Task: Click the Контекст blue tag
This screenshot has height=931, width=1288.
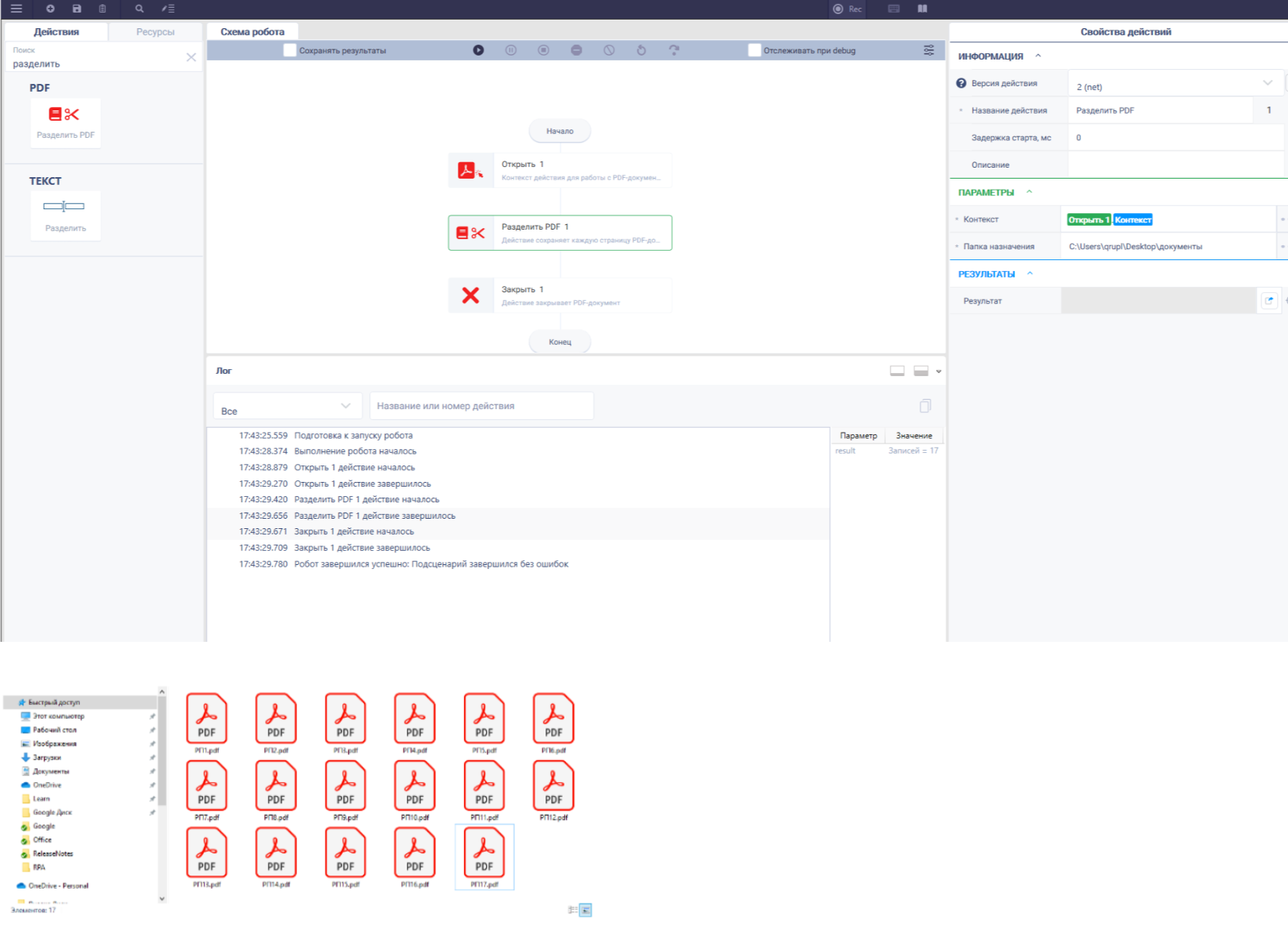Action: [1133, 220]
